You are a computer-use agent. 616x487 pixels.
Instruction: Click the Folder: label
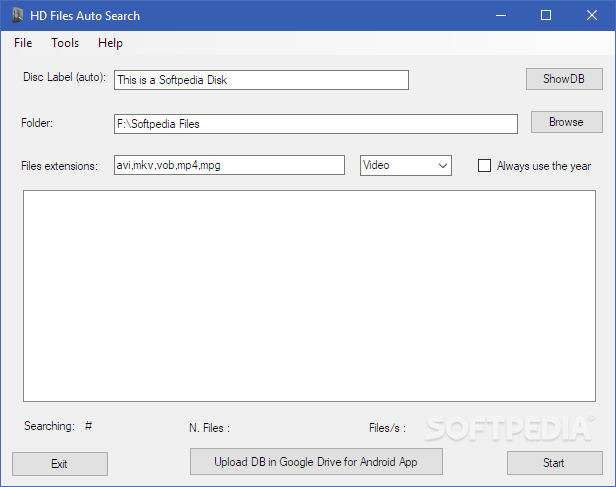click(x=37, y=123)
